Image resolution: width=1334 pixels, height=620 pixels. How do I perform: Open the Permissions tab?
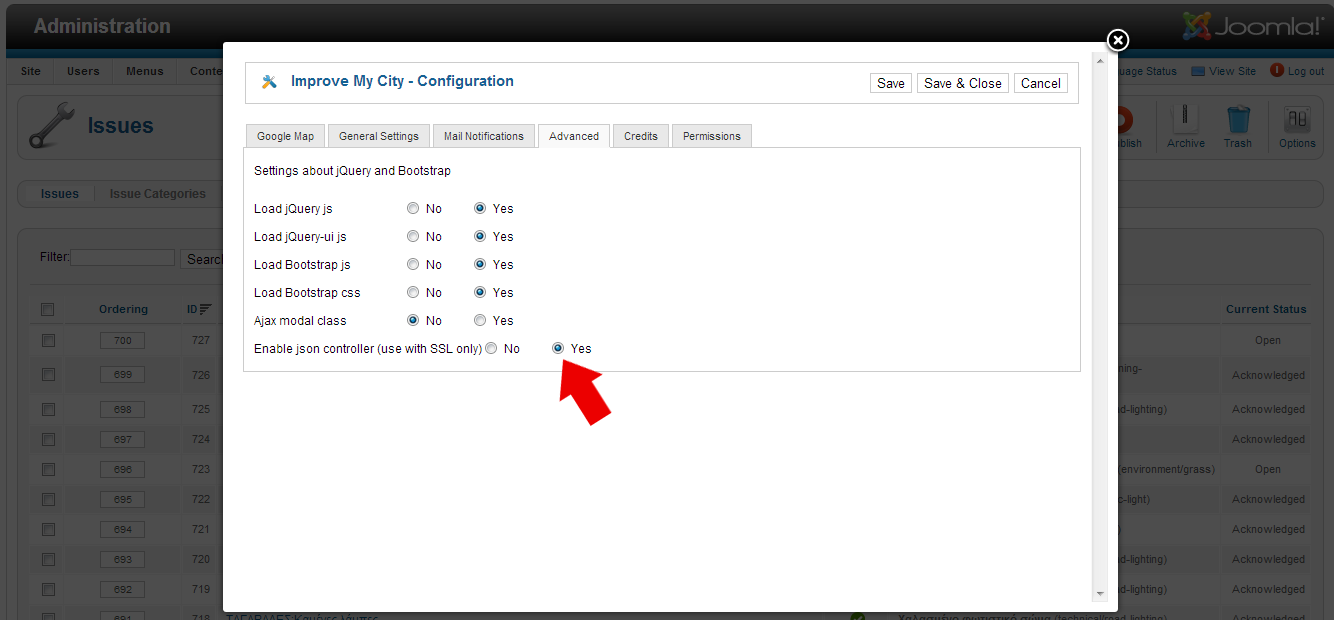(712, 136)
